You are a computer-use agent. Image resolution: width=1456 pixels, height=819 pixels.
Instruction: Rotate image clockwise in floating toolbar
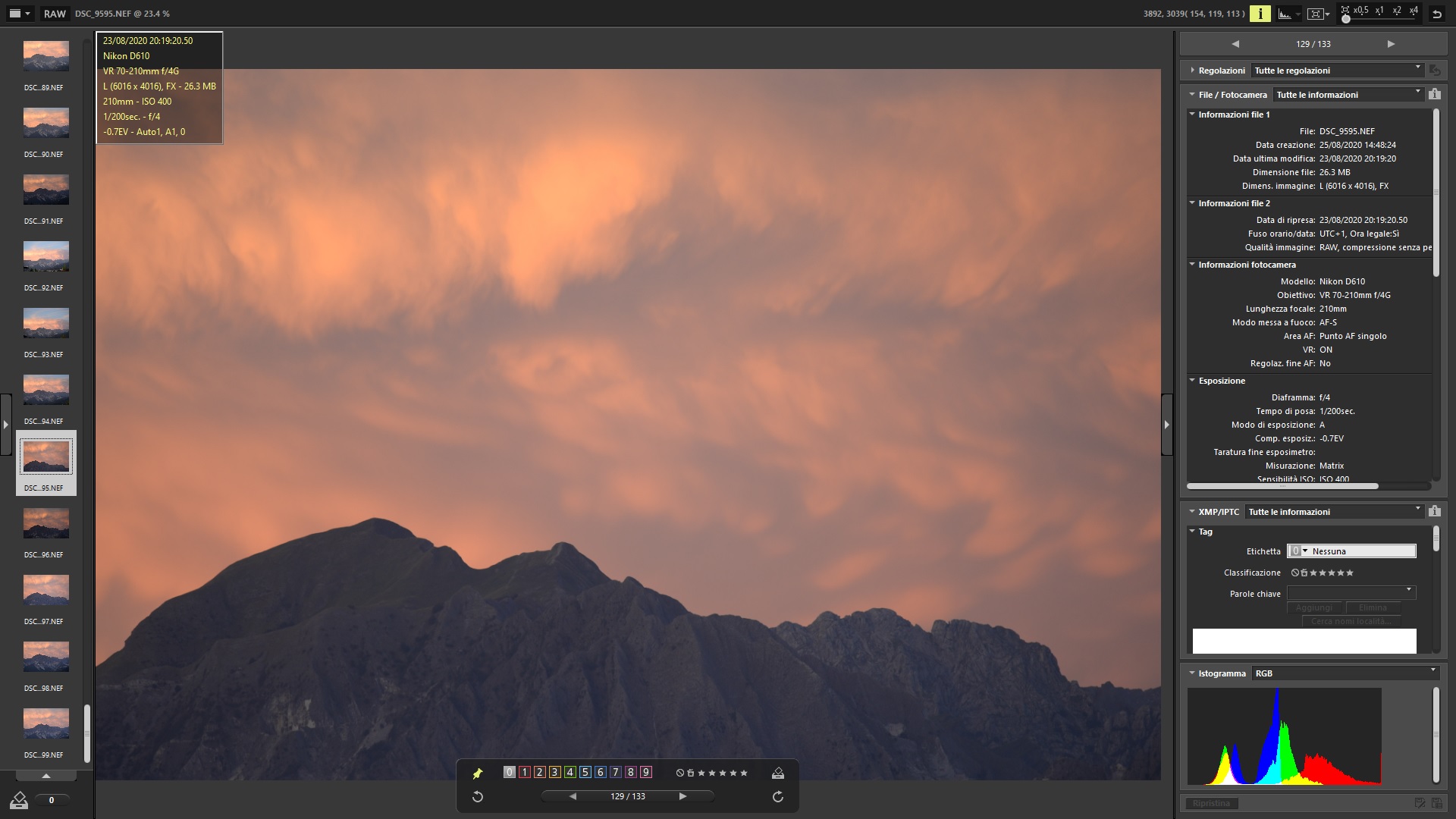[777, 796]
